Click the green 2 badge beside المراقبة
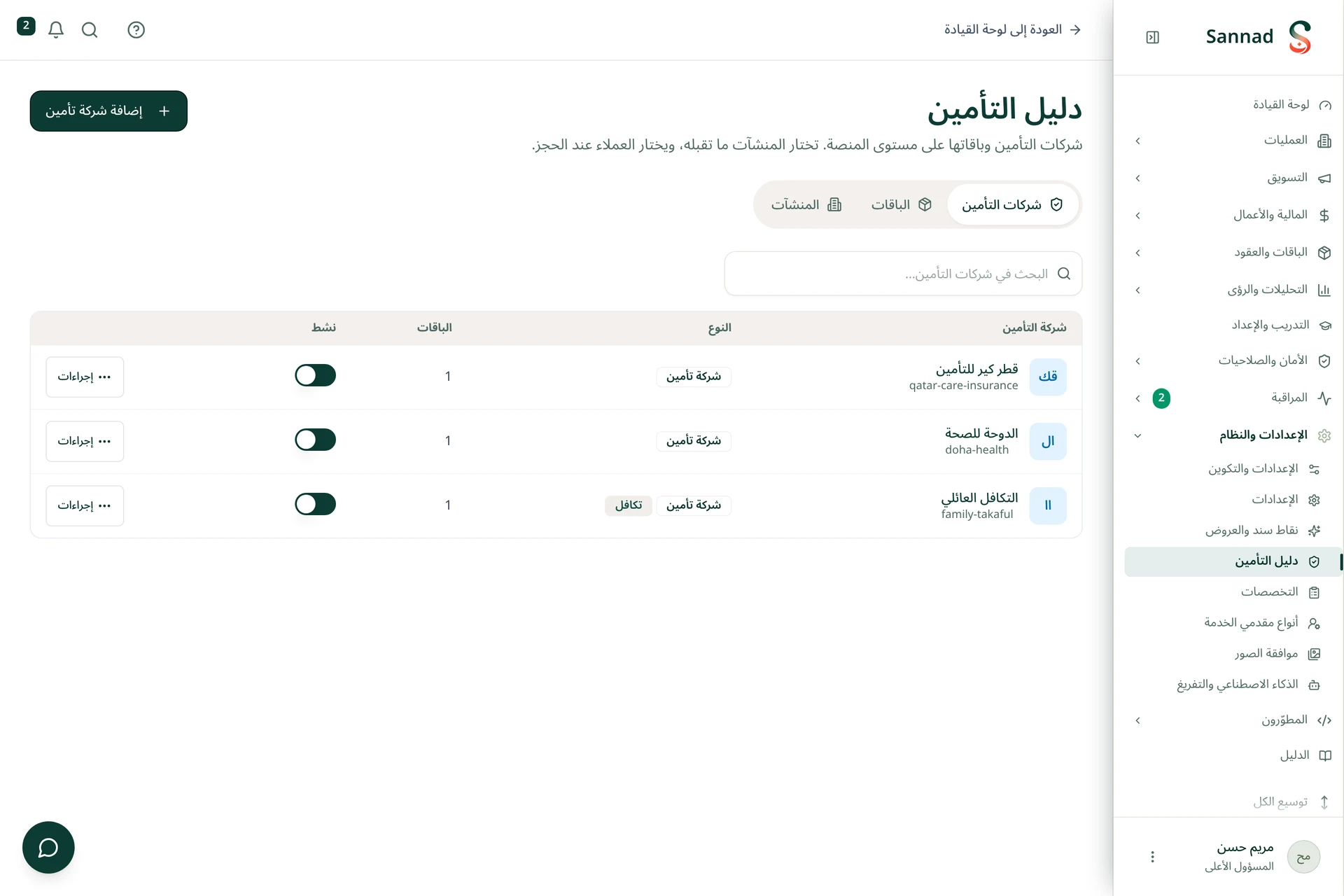 point(1161,398)
